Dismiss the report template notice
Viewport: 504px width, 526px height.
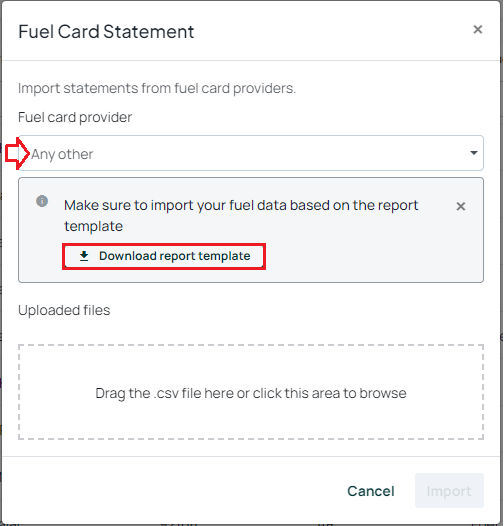pos(461,206)
